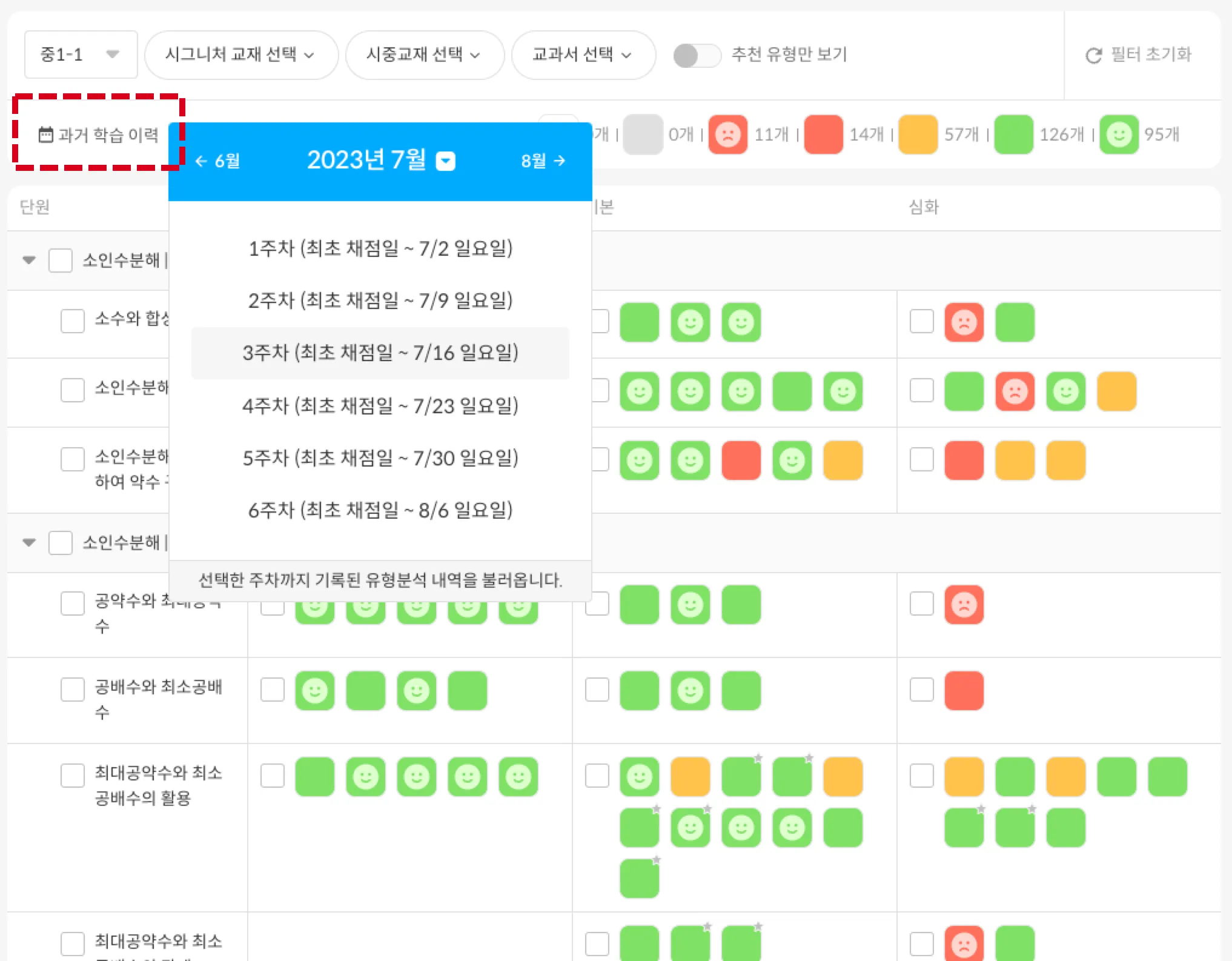This screenshot has width=1232, height=961.
Task: Click the red sad face legend icon next to 11개
Action: (727, 135)
